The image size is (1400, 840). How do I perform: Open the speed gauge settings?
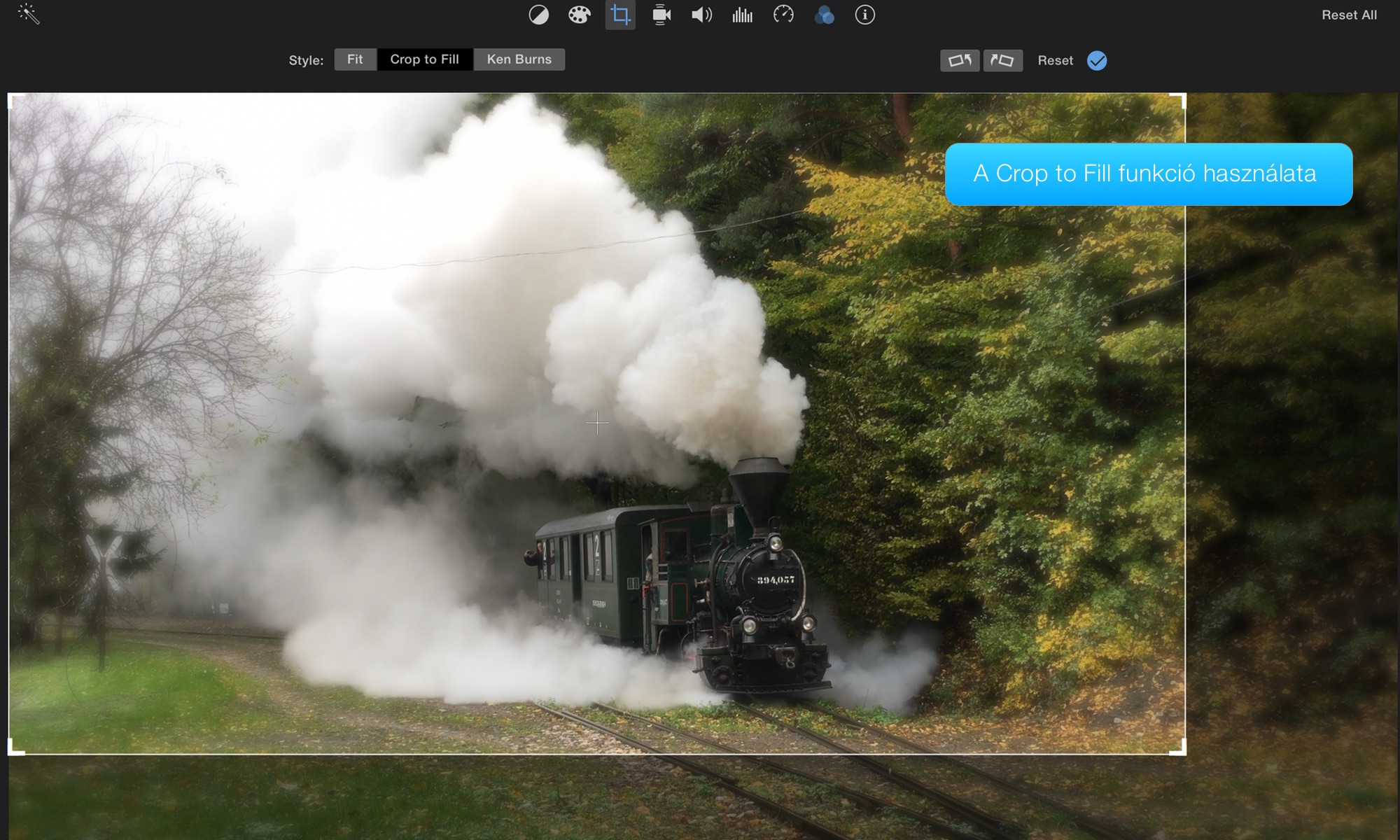tap(783, 15)
